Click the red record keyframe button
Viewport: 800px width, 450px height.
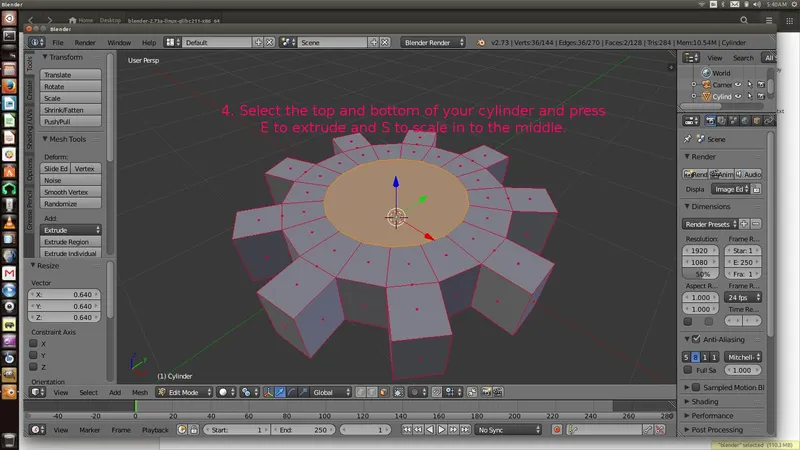click(557, 429)
